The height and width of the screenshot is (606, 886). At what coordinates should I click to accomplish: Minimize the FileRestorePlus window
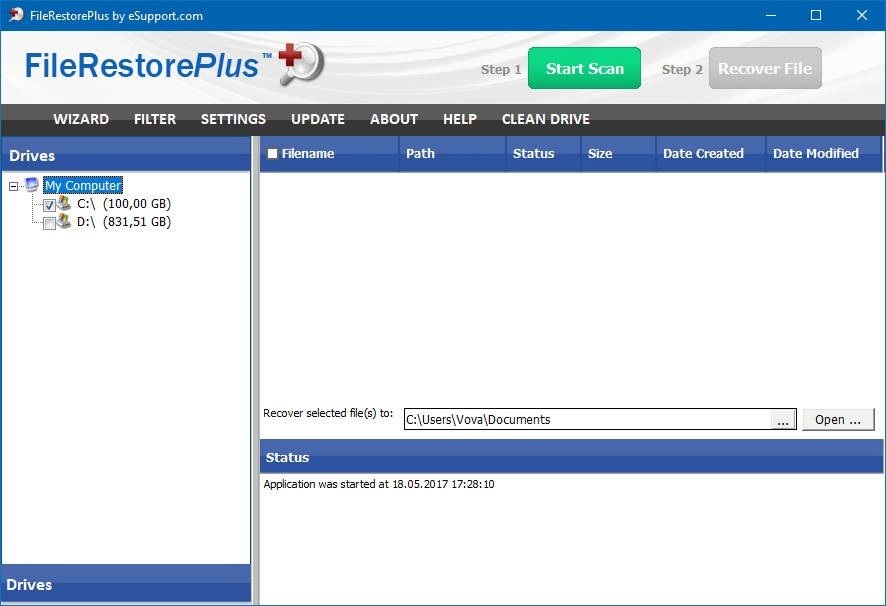(771, 15)
